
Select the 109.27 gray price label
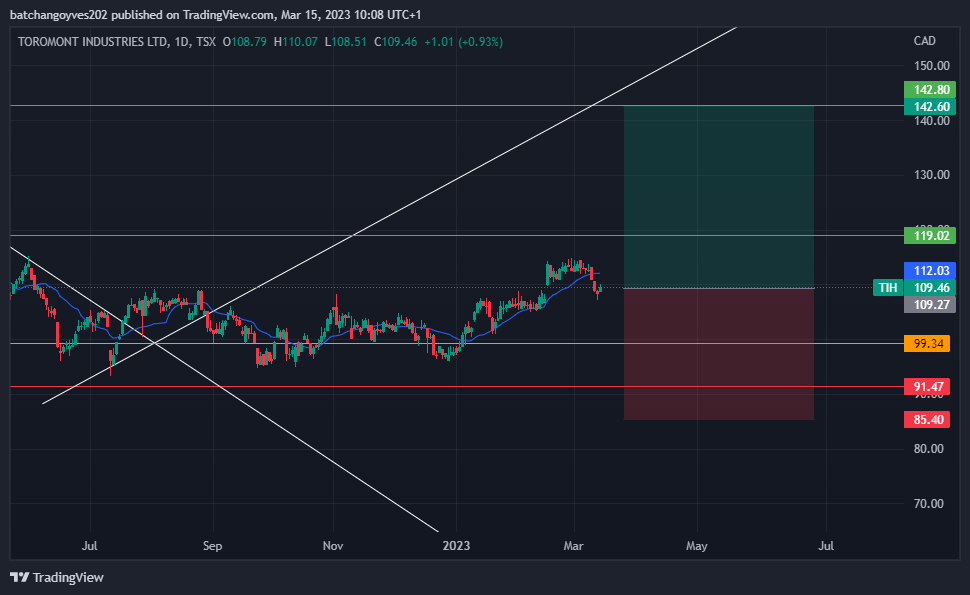(x=930, y=304)
